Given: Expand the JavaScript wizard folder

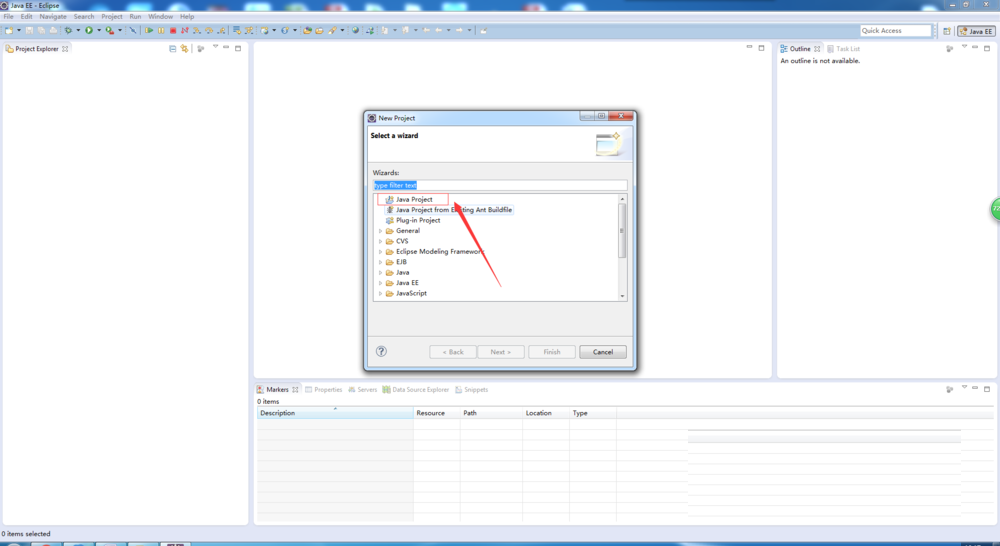Looking at the screenshot, I should coord(381,293).
